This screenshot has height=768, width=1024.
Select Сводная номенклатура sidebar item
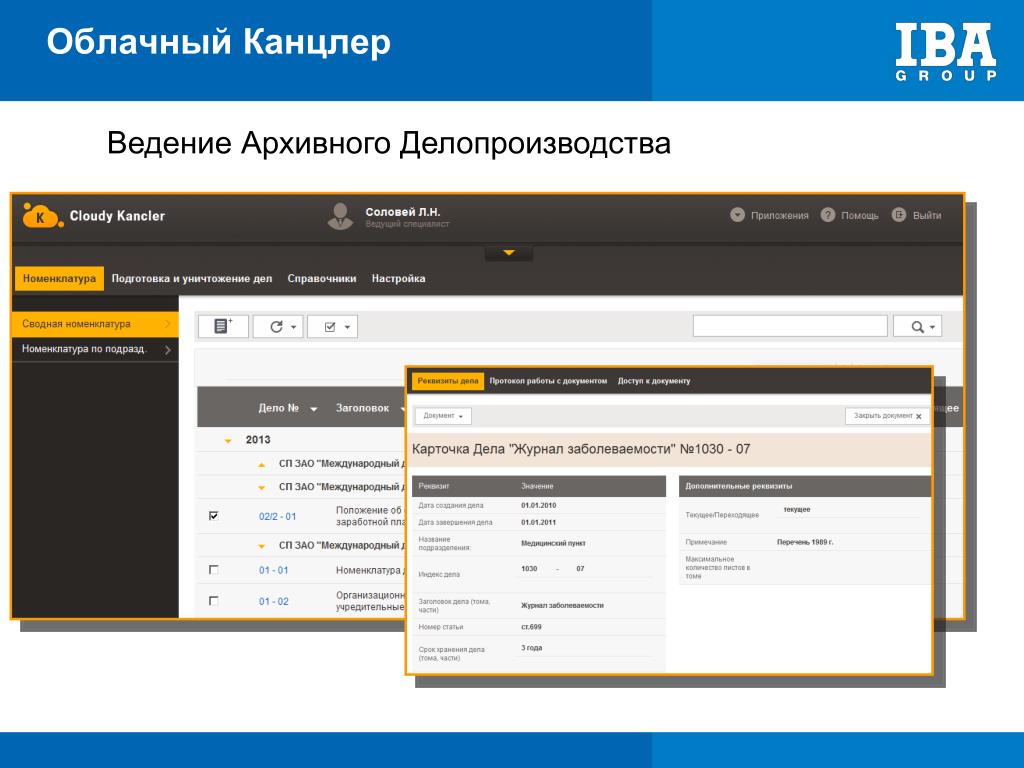pyautogui.click(x=95, y=324)
